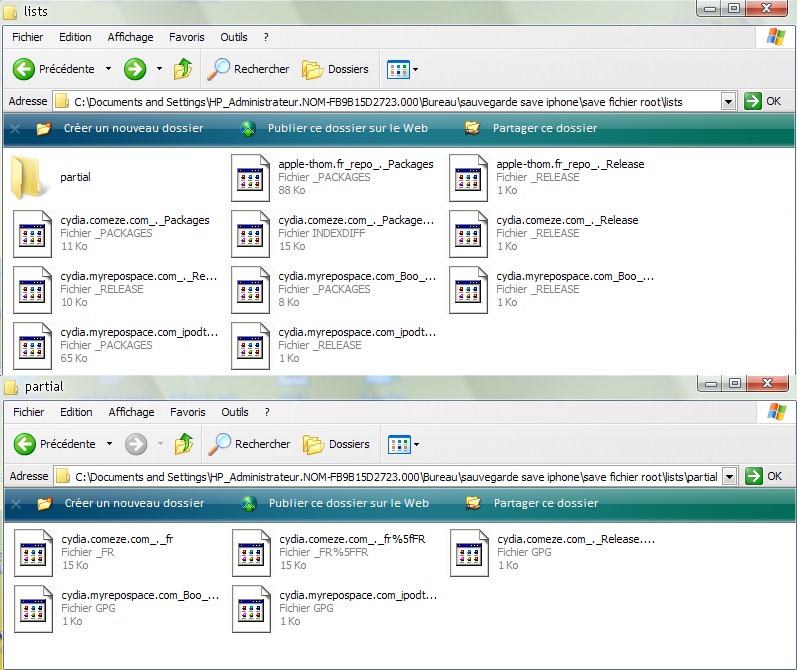Open Favoris menu in partial window

click(x=188, y=412)
